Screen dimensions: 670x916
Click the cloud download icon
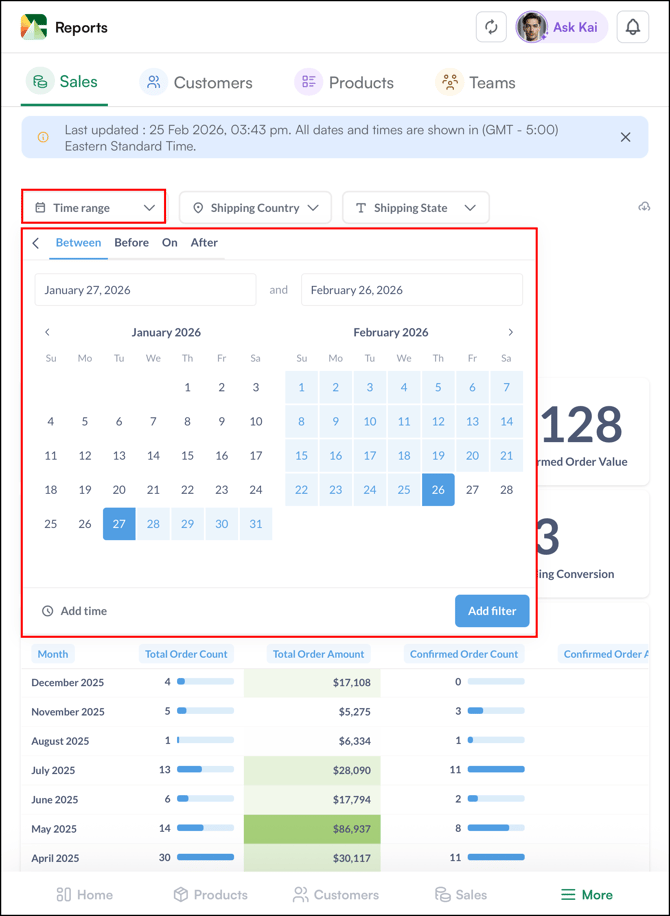(644, 207)
